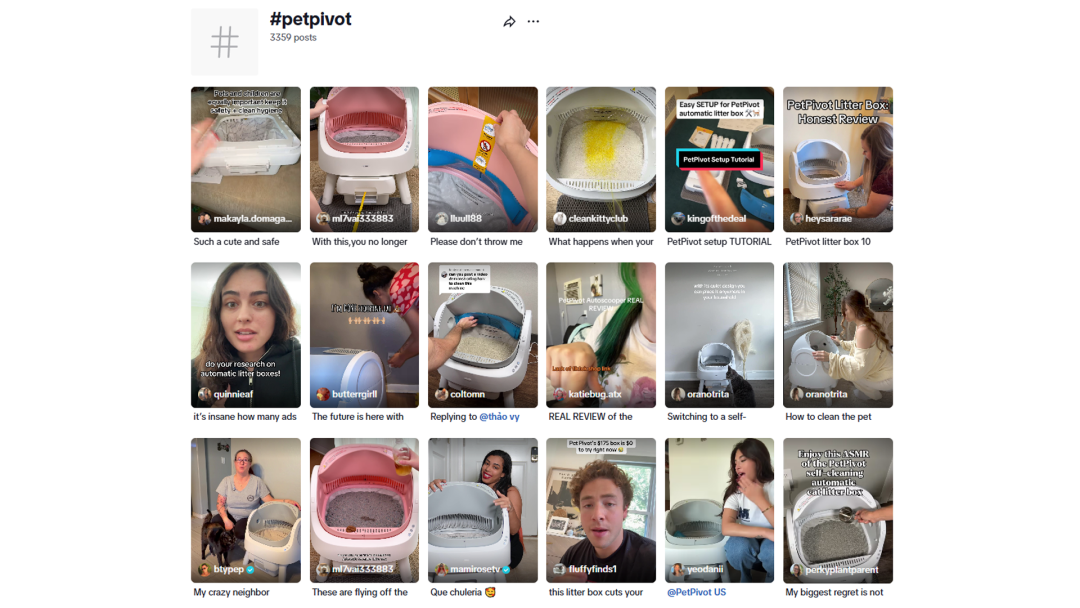Open the @PetPivot US mention link

click(696, 592)
